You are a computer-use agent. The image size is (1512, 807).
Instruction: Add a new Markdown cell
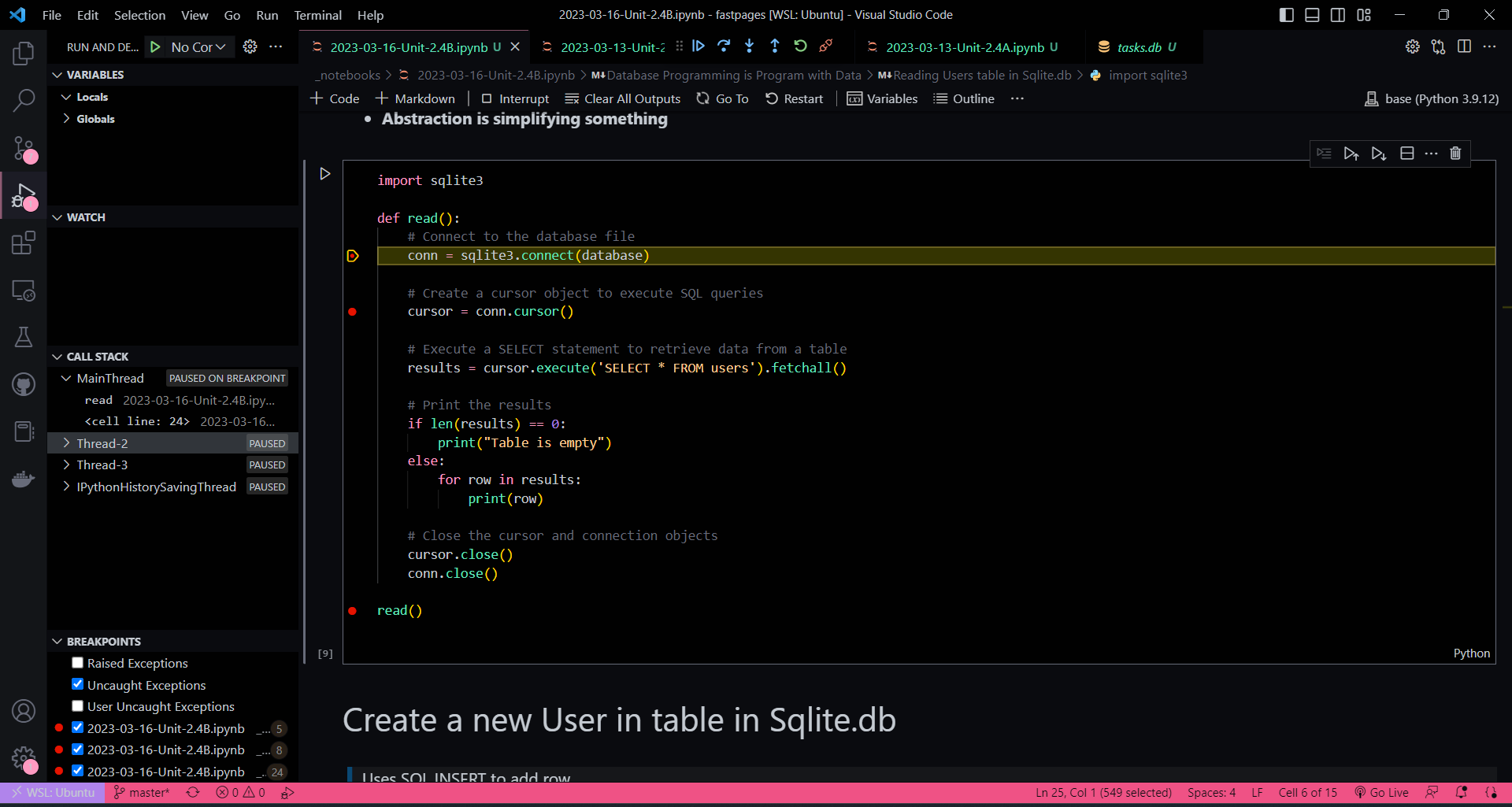click(x=416, y=98)
